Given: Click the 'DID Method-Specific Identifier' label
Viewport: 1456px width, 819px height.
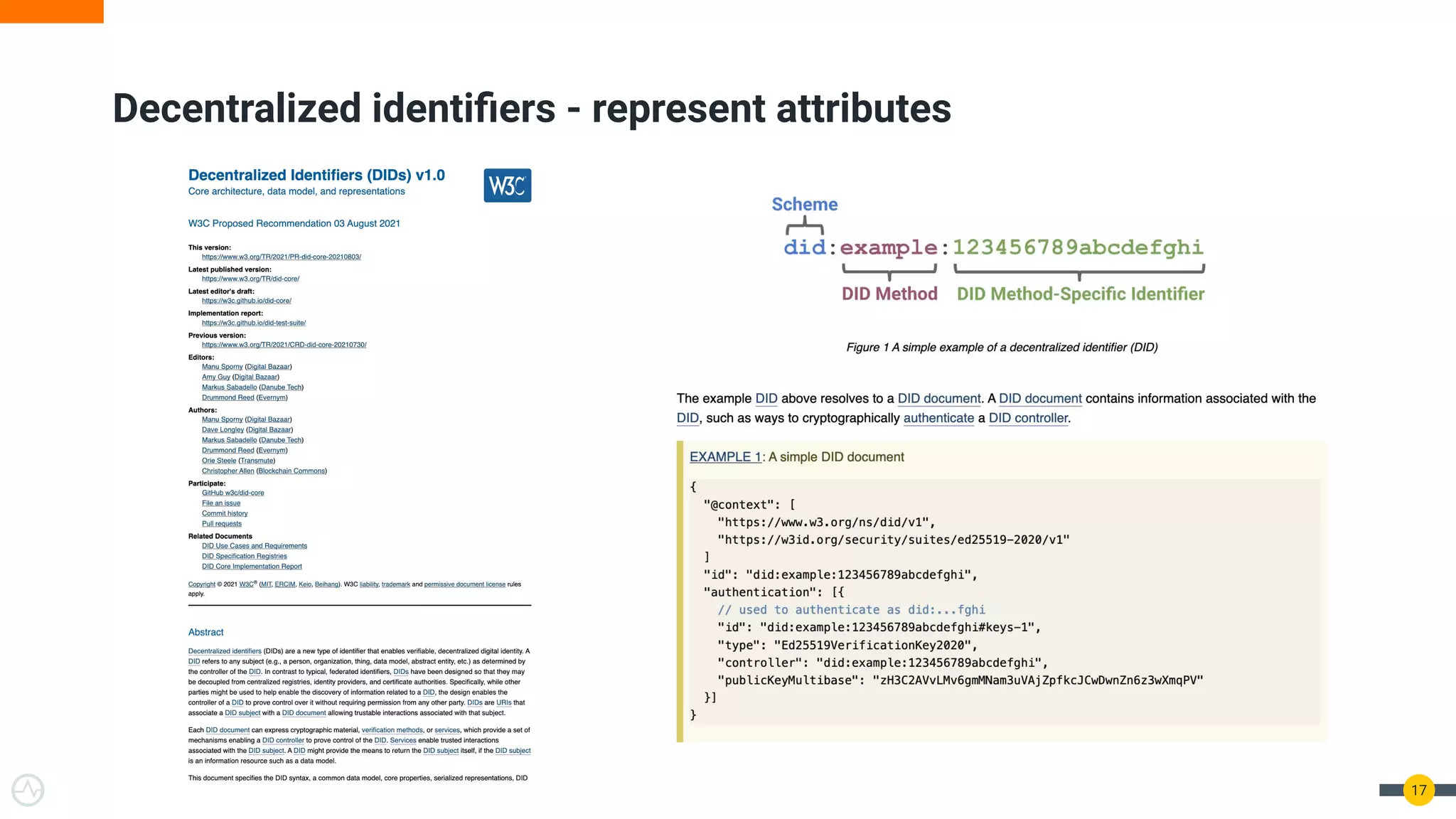Looking at the screenshot, I should click(1081, 294).
